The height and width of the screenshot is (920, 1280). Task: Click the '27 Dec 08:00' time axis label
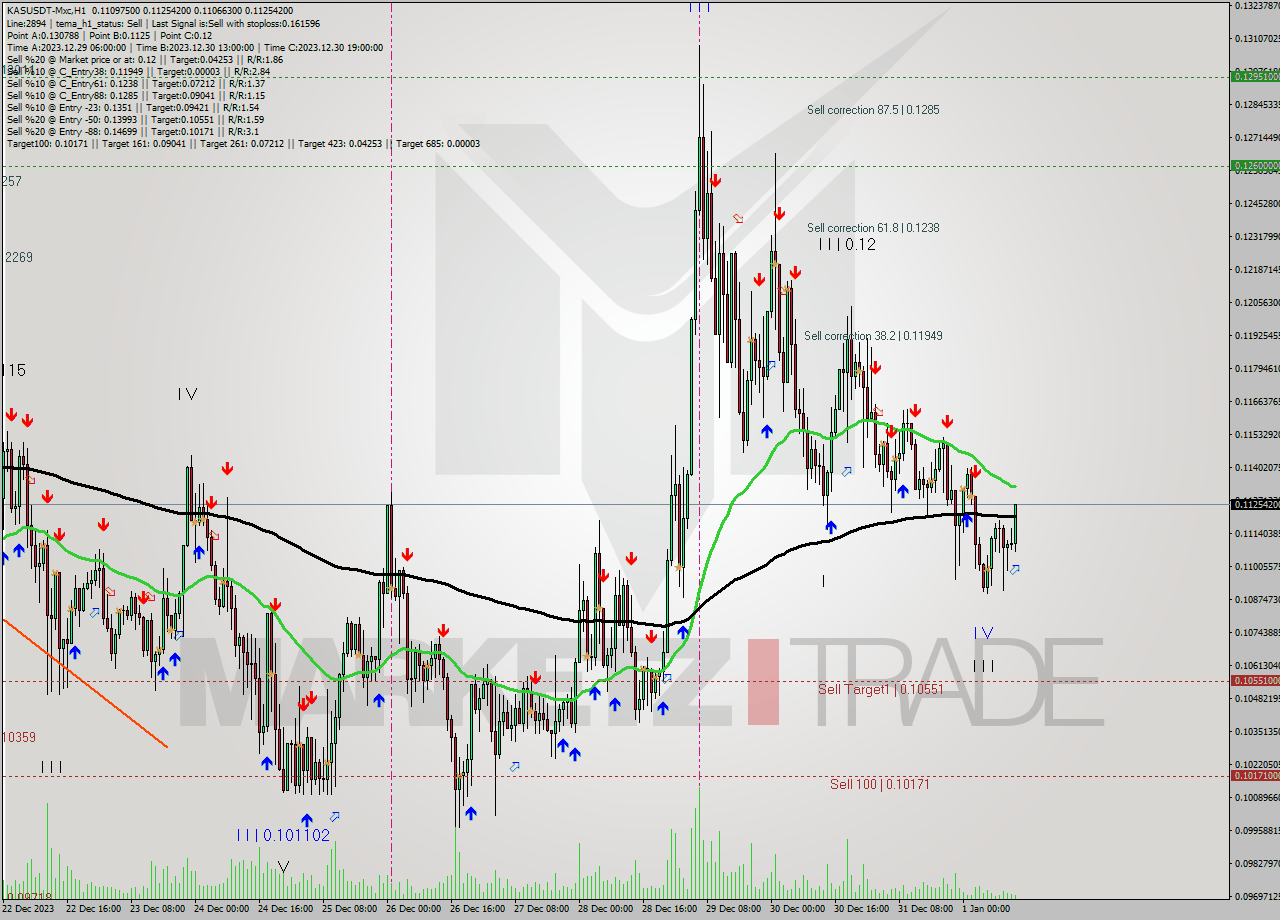[541, 909]
